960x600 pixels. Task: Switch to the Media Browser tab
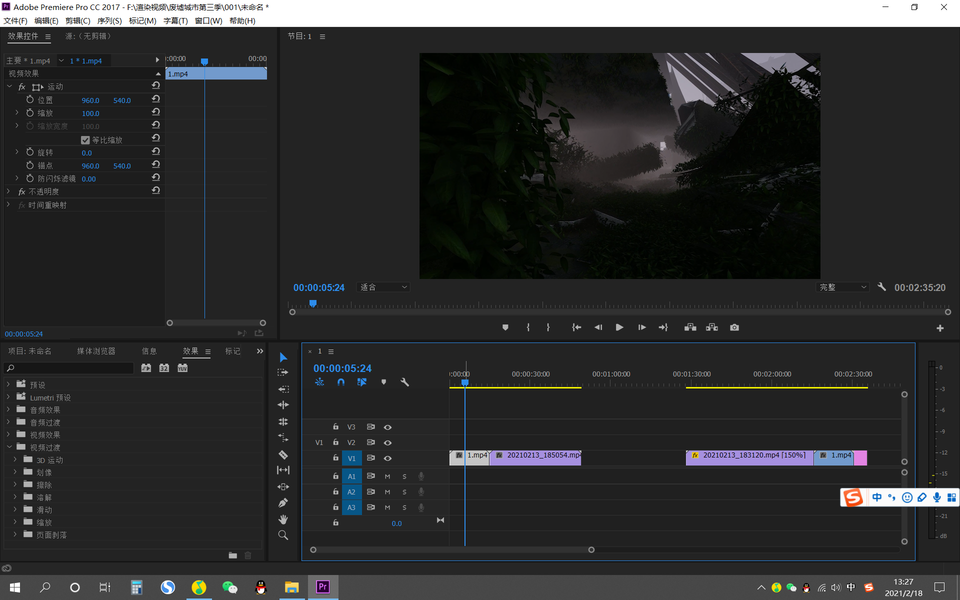(96, 351)
